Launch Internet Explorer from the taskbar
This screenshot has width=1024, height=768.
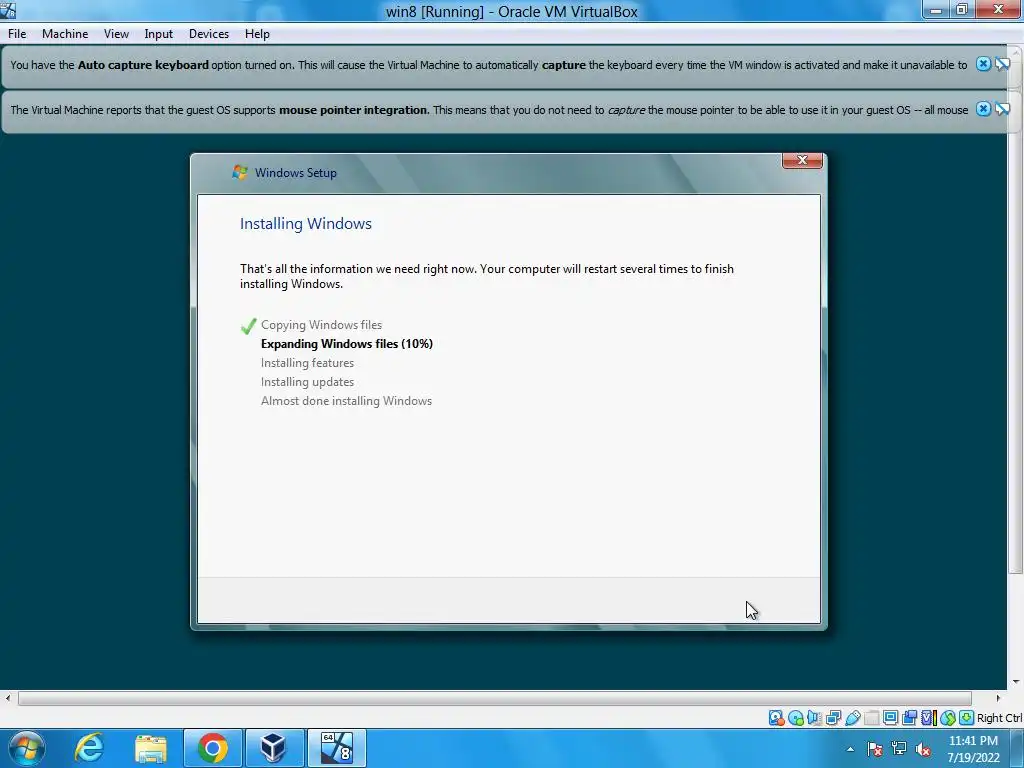click(89, 748)
